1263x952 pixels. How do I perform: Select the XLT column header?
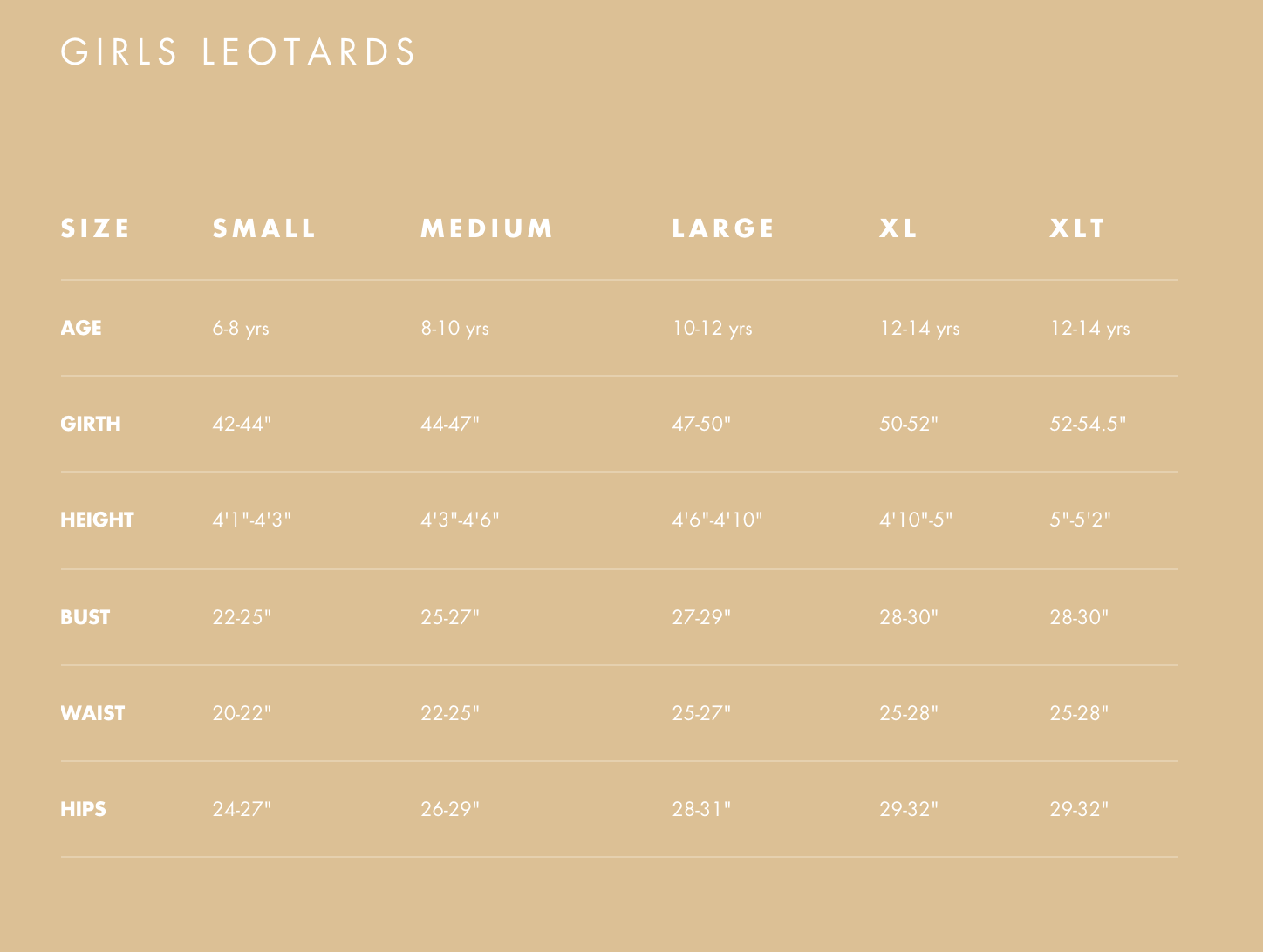click(1077, 228)
